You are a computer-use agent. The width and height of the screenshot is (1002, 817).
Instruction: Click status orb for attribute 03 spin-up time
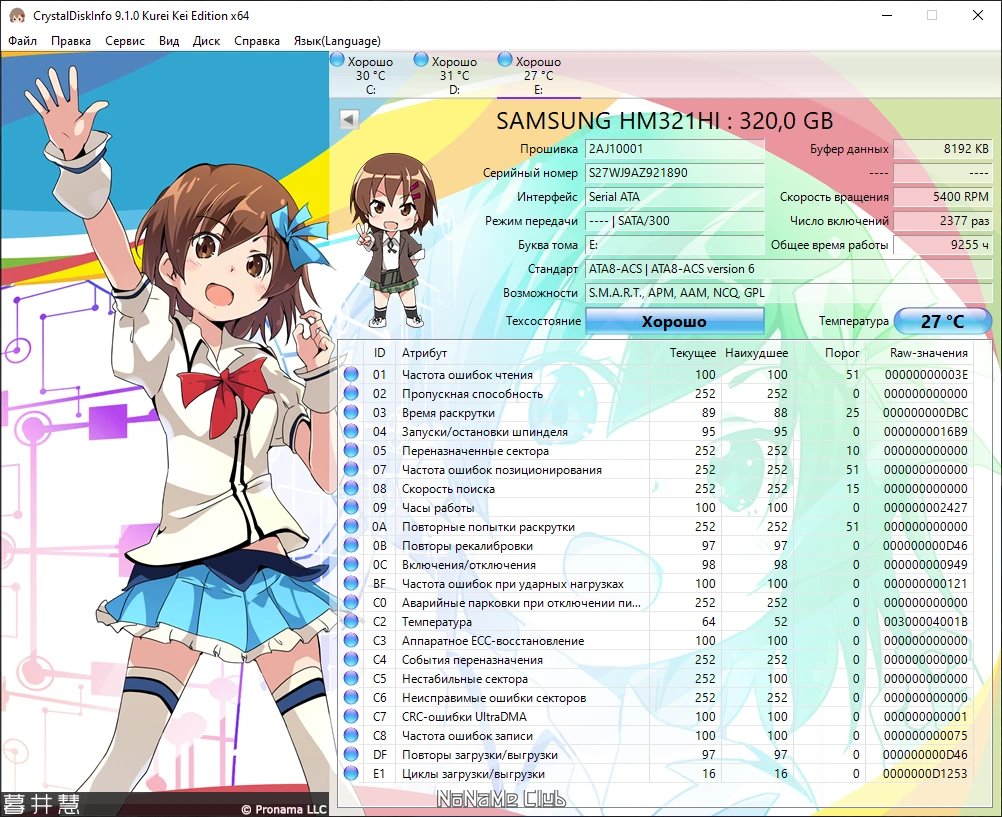tap(351, 412)
